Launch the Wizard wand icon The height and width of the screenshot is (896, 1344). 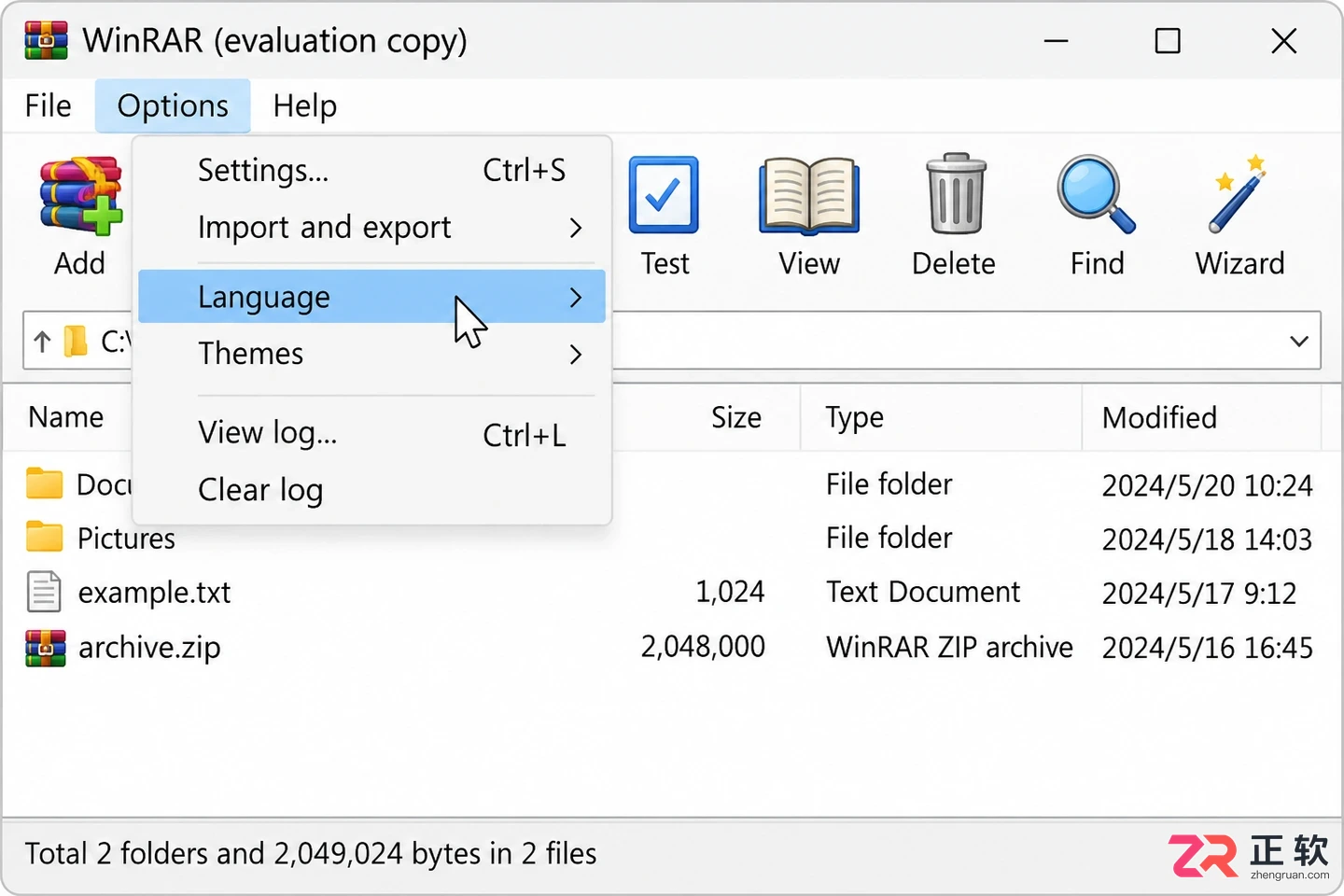click(1239, 194)
